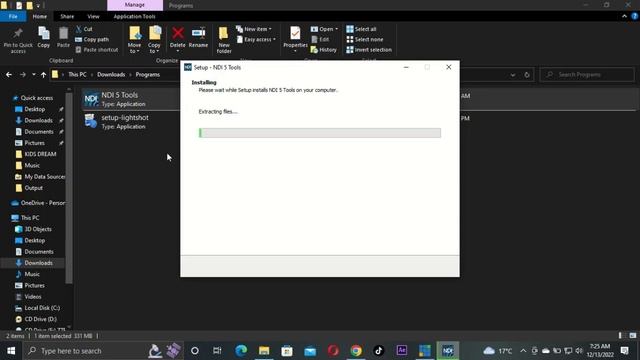Show hidden system tray icons
This screenshot has height=360, width=640.
[523, 351]
